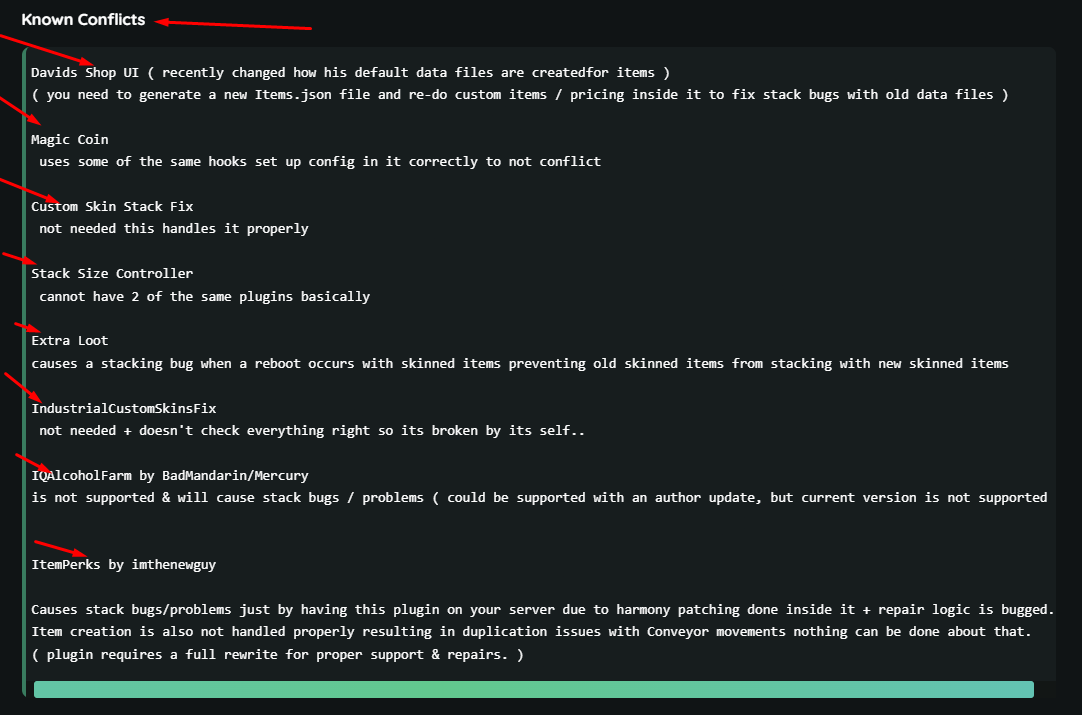Click the 'is not supported & will cause' line
This screenshot has height=715, width=1082.
coord(539,498)
